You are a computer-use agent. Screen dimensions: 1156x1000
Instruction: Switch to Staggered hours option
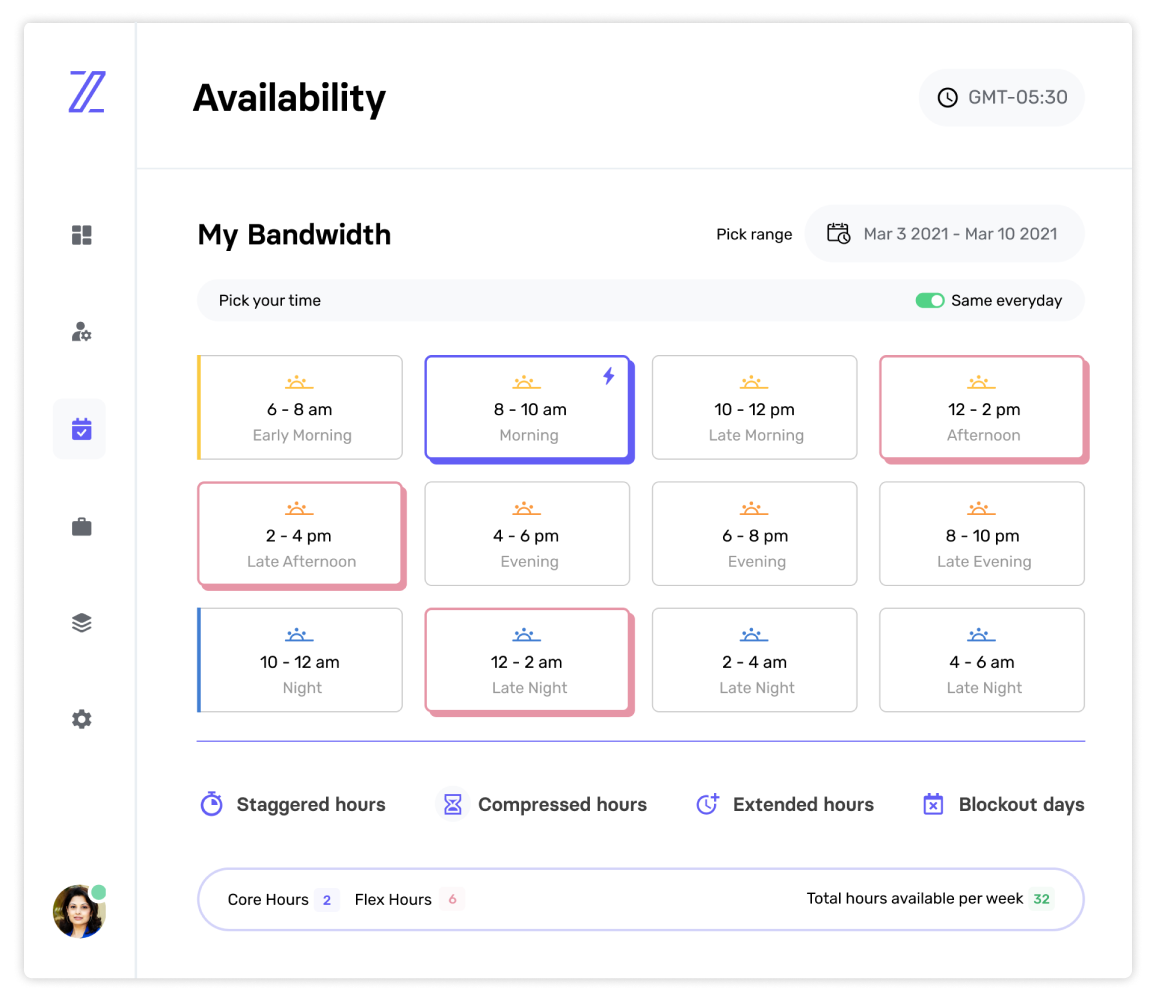(293, 804)
